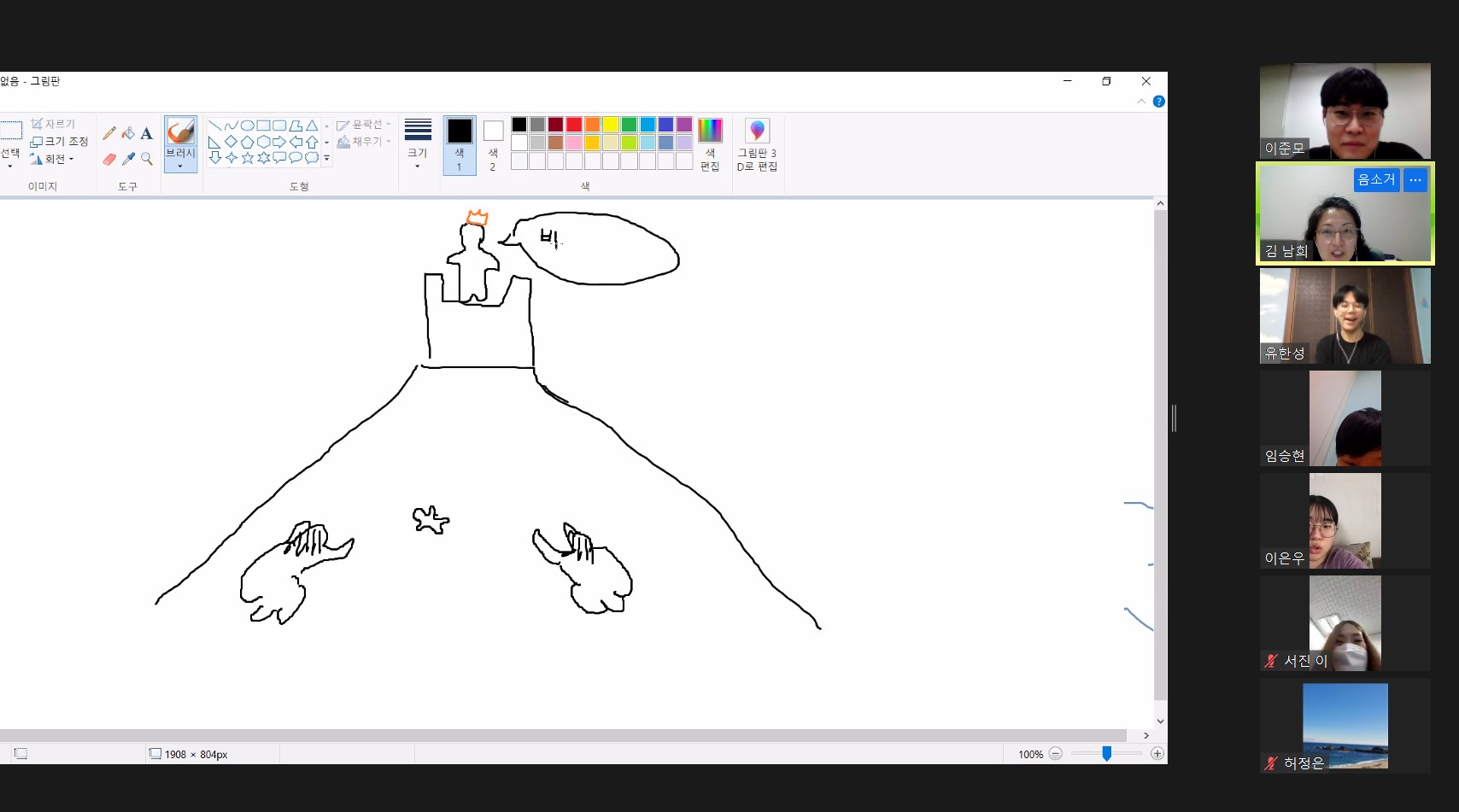This screenshot has width=1459, height=812.
Task: Open the Size thickness dropdown
Action: tap(418, 145)
